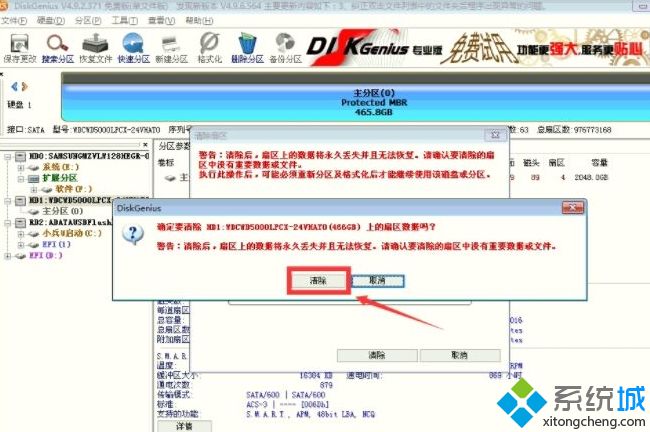This screenshot has width=650, height=432.
Task: Collapse the RD2 ADATA USB disk node
Action: coord(7,223)
